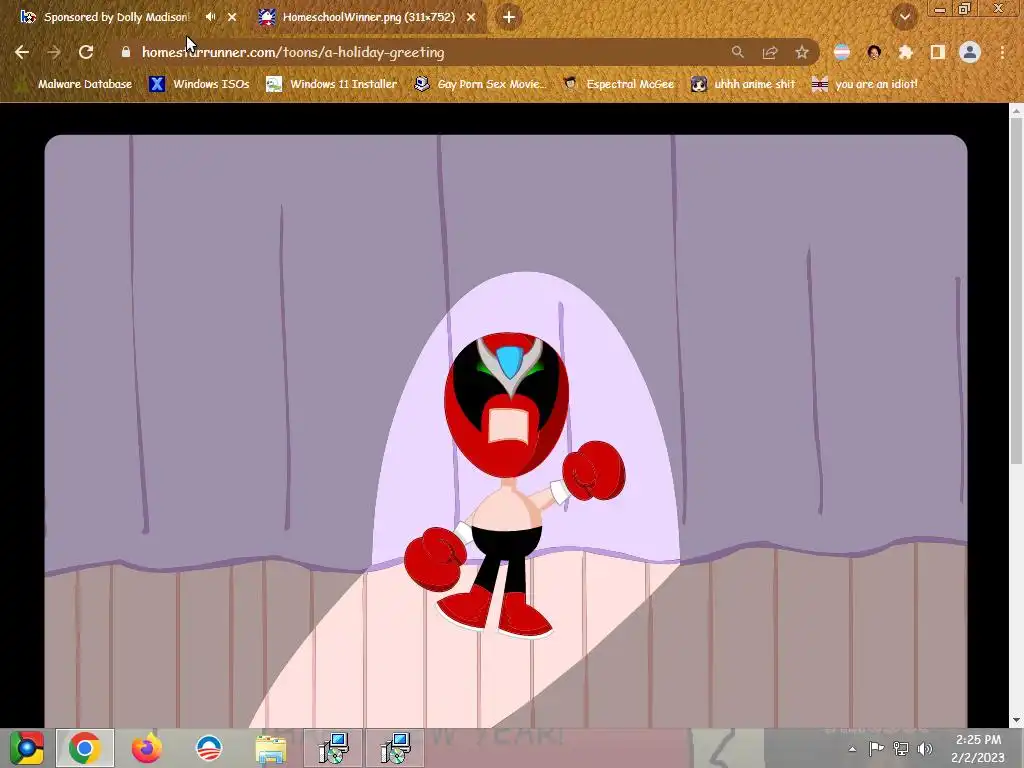Click the round avatar extension icon
1024x768 pixels.
pos(874,52)
